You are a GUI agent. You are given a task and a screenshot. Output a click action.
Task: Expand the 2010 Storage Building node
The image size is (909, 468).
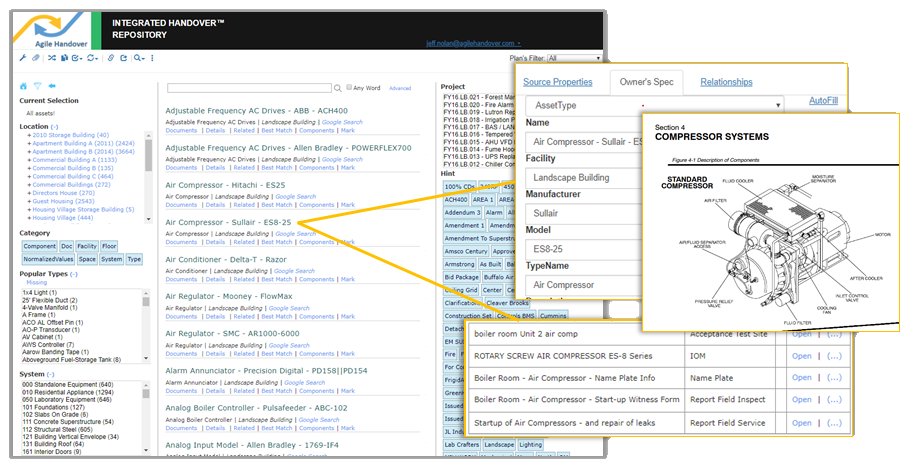click(29, 135)
